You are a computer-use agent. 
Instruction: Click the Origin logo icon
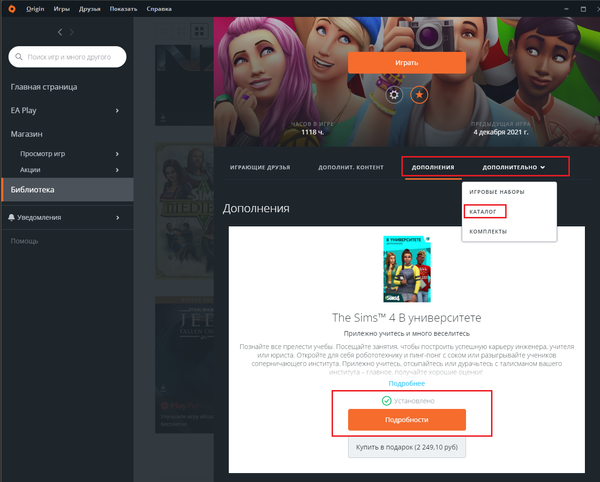tap(12, 8)
